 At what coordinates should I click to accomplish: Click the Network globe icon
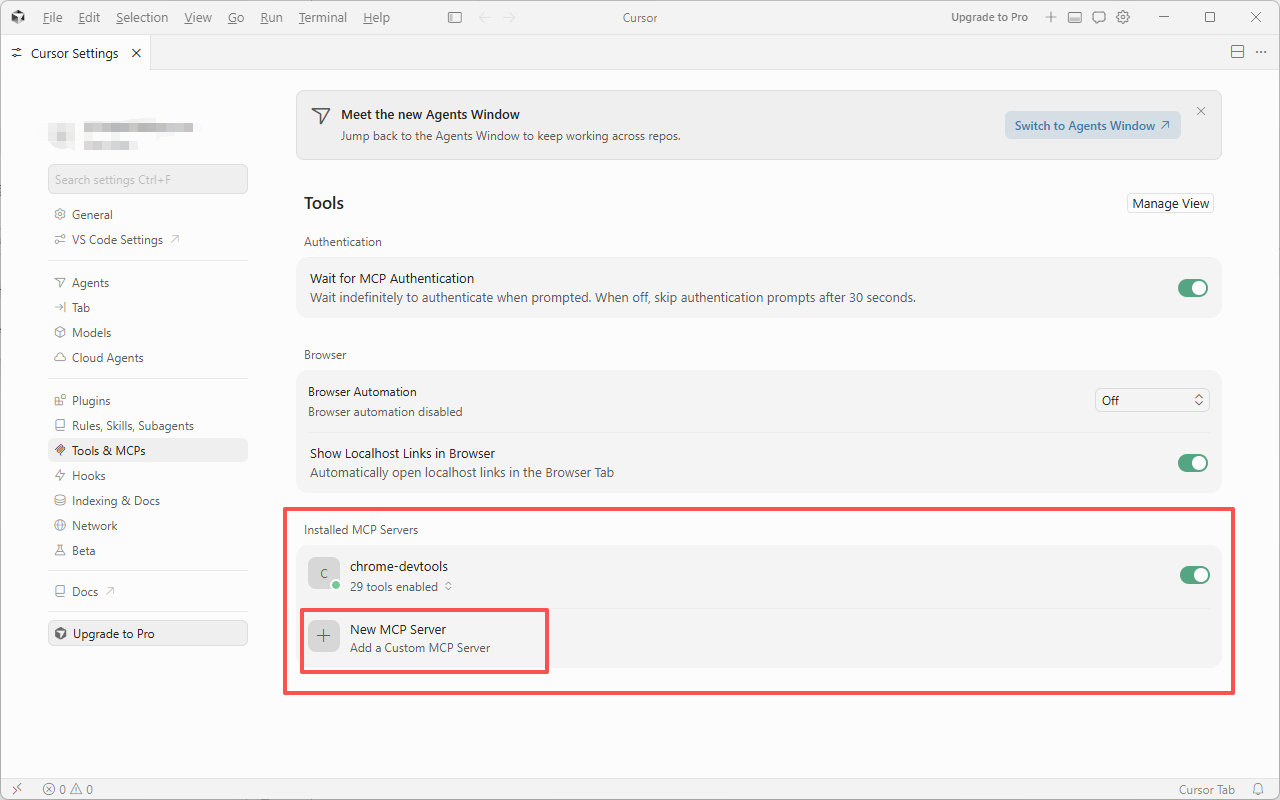coord(60,526)
